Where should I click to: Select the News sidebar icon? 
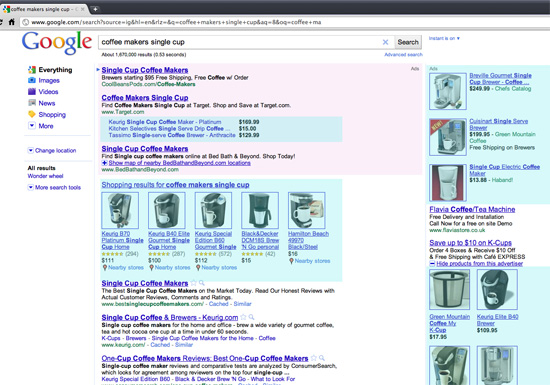pos(32,103)
